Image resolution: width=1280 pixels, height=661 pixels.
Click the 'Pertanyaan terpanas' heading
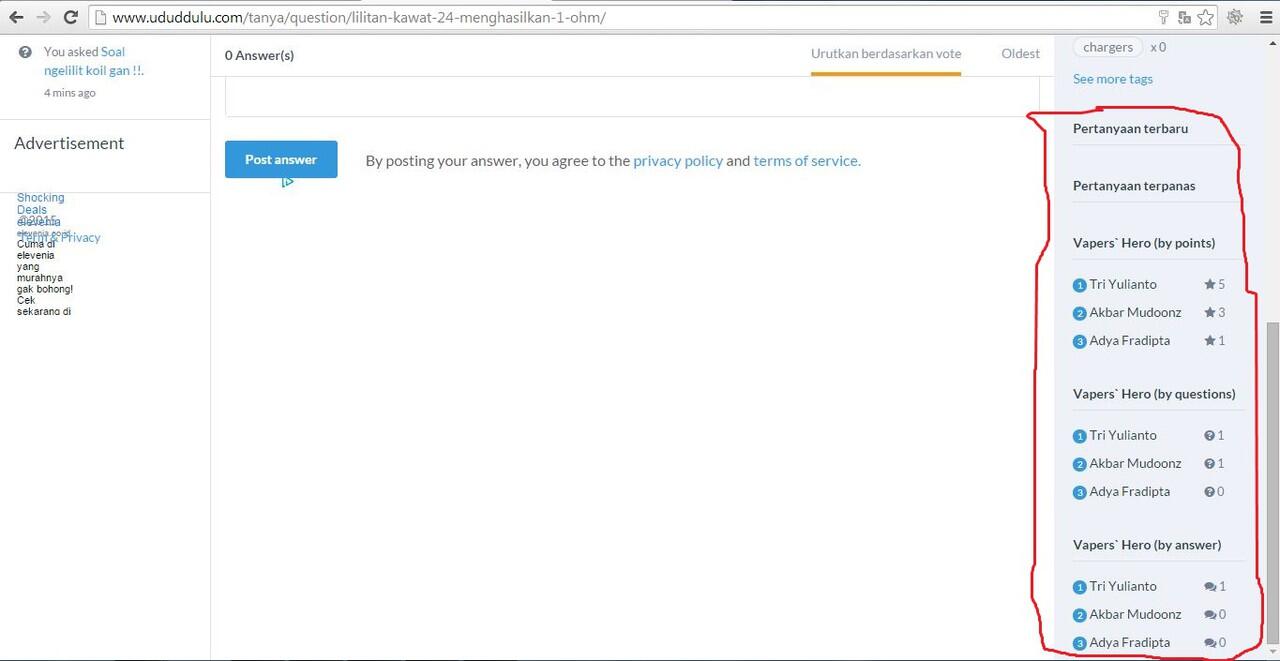tap(1134, 186)
